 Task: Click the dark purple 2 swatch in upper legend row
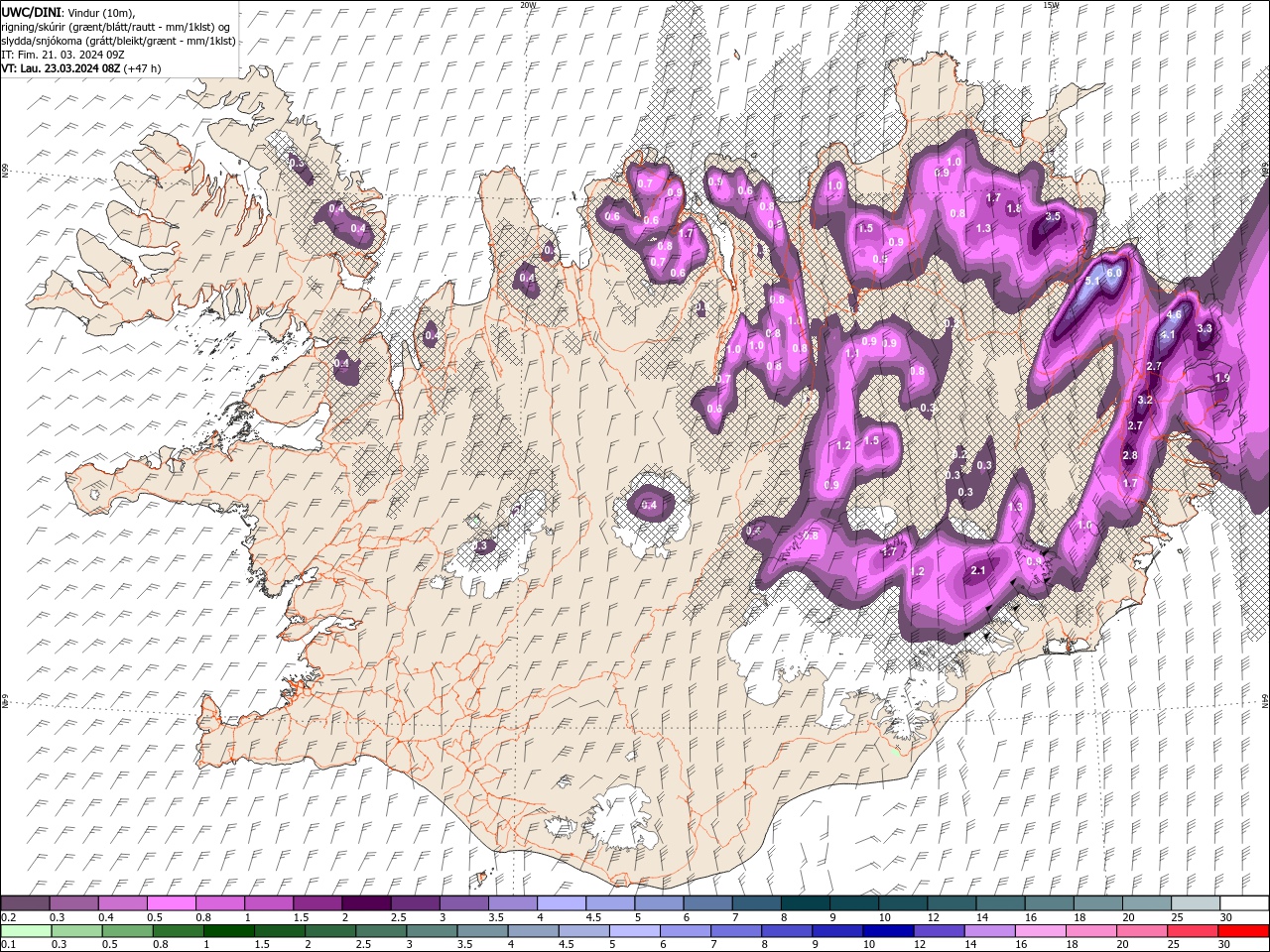coord(365,903)
